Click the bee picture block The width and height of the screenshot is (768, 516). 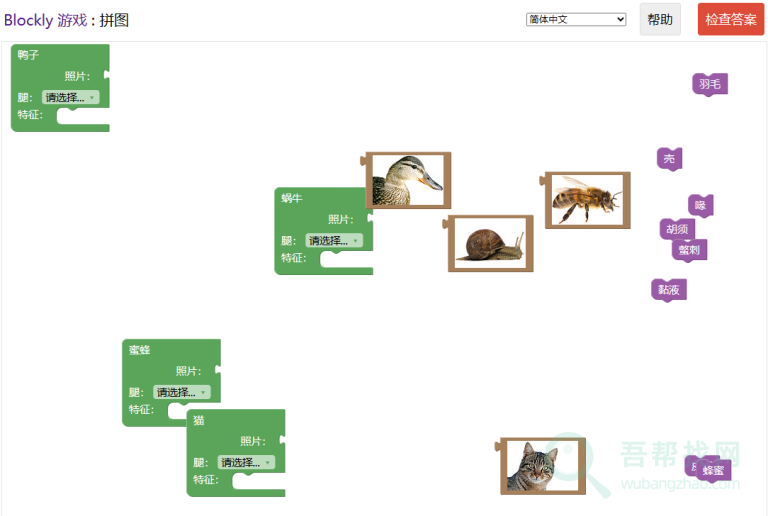[x=587, y=199]
